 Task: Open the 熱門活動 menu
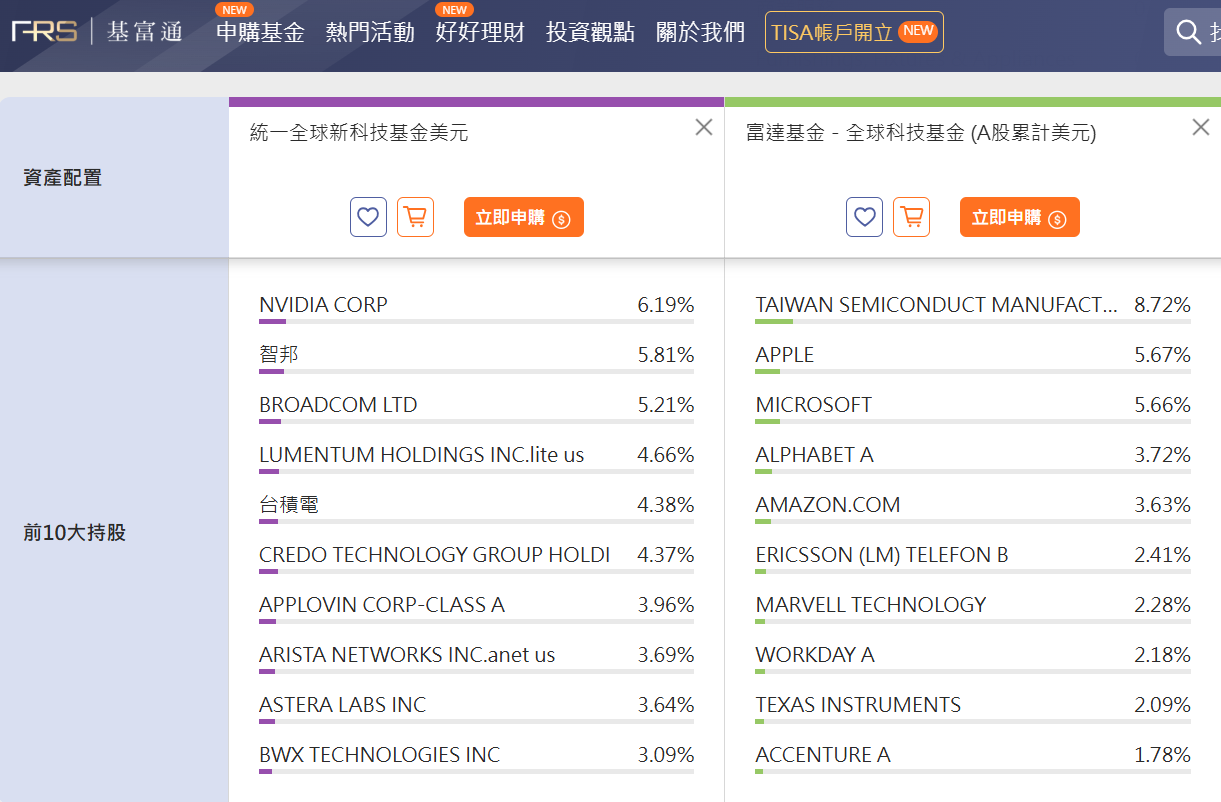tap(370, 32)
